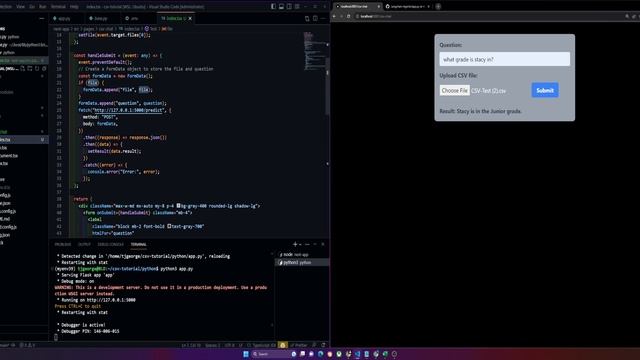Open changes compare icon in editor toolbar
This screenshot has width=640, height=360.
click(x=307, y=18)
